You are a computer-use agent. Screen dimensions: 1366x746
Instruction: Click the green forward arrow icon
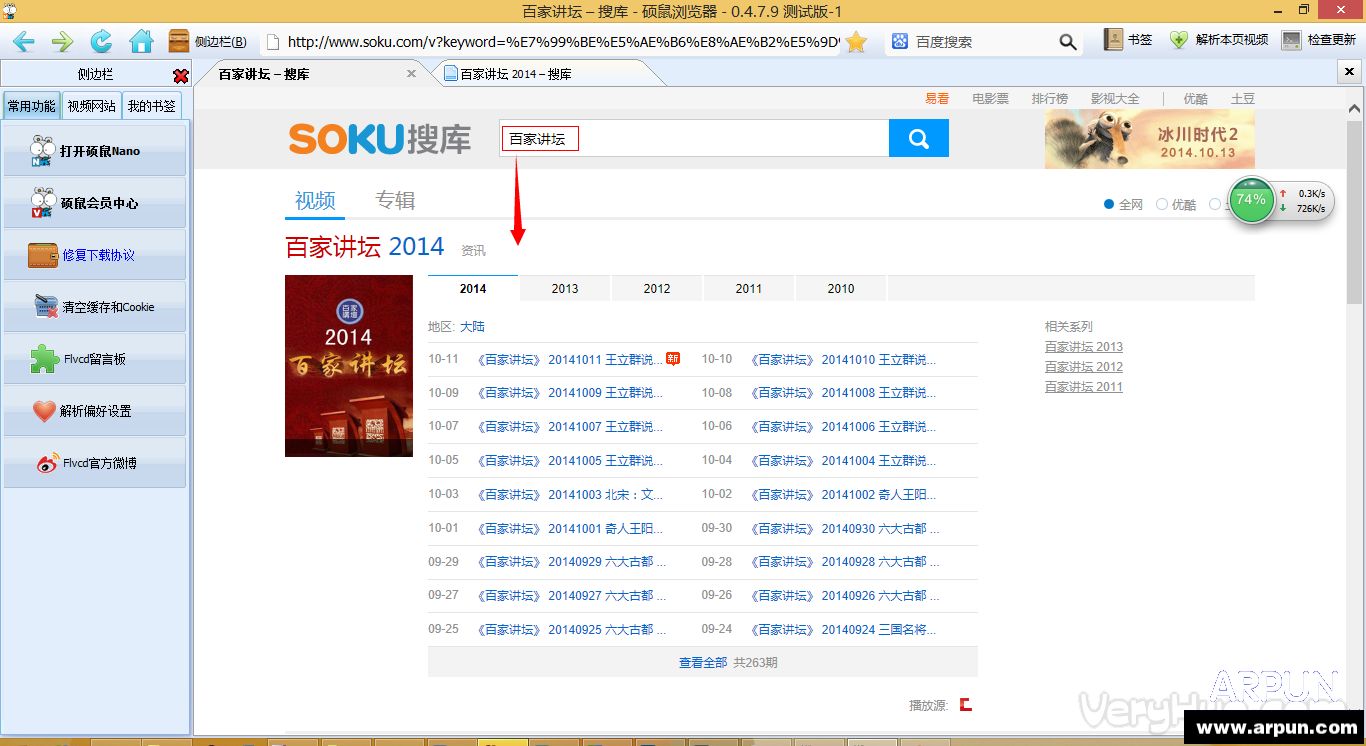click(62, 41)
